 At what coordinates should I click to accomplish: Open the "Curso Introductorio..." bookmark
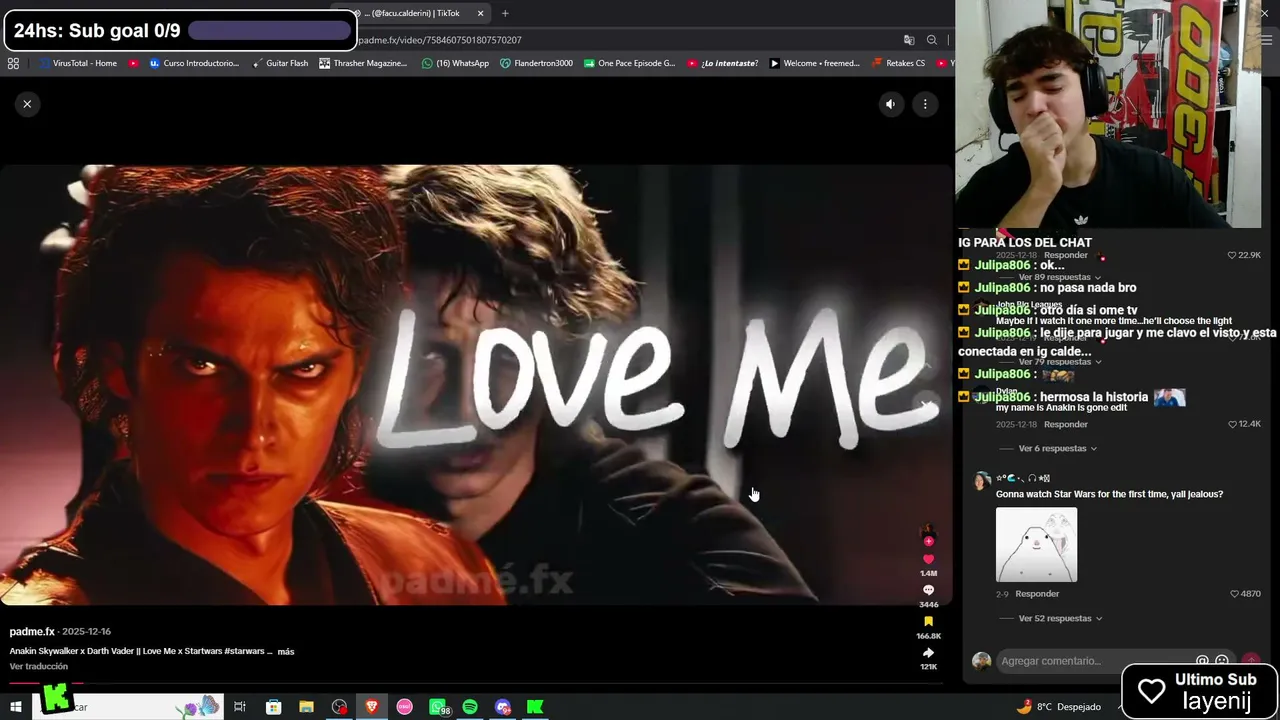(194, 63)
